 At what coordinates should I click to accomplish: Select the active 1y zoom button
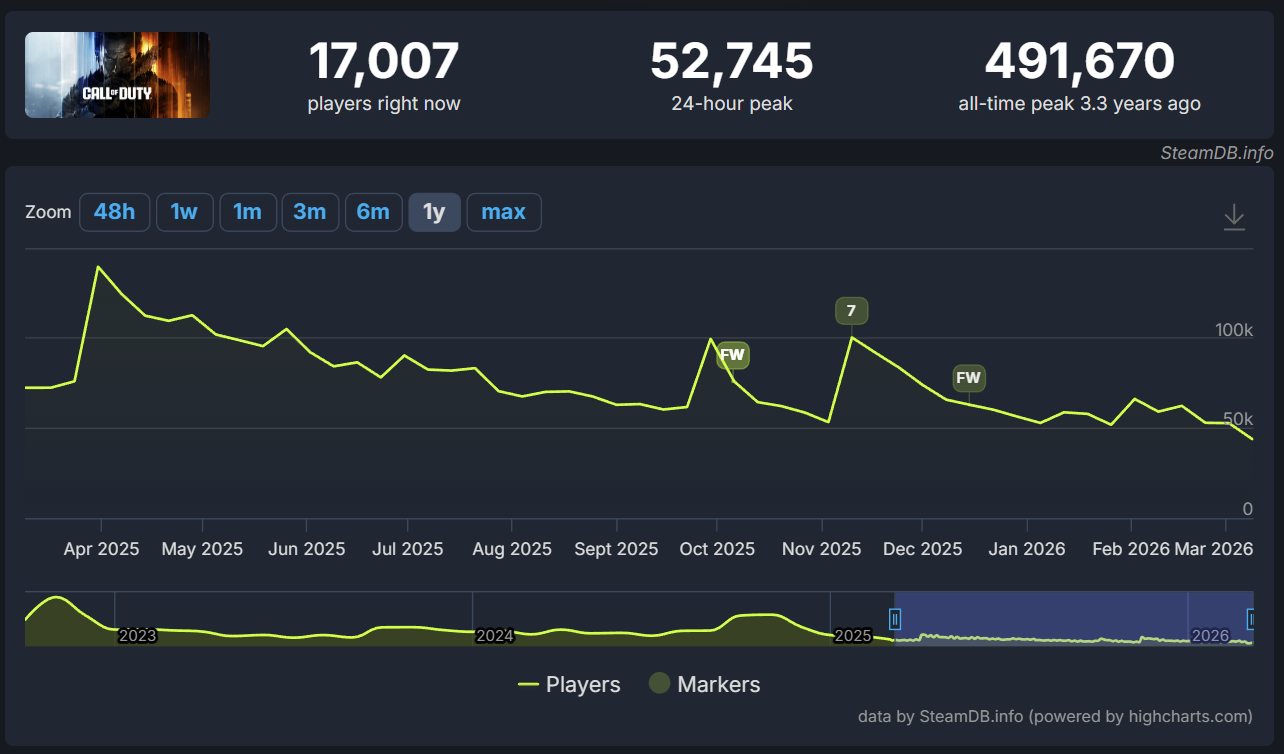click(434, 212)
